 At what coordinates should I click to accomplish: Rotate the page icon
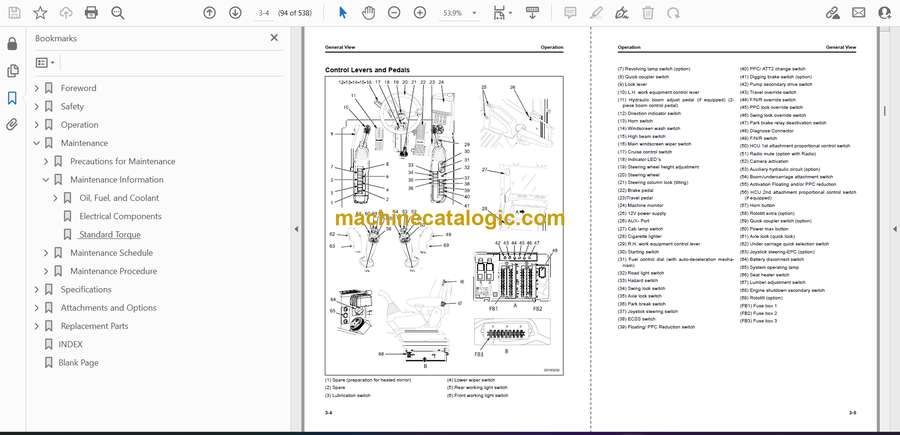pos(673,13)
